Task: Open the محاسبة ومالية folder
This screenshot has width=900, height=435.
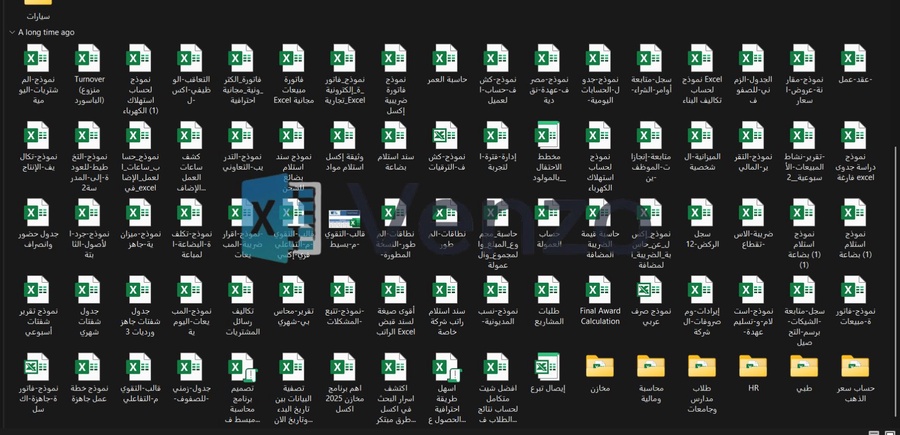Action: tap(650, 368)
